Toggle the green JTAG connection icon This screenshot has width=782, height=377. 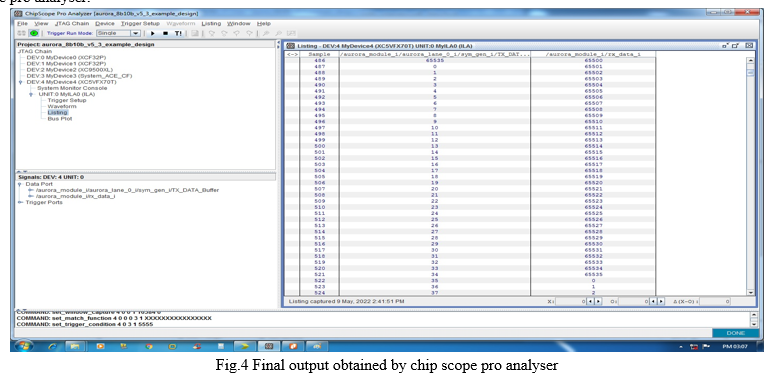coord(33,33)
